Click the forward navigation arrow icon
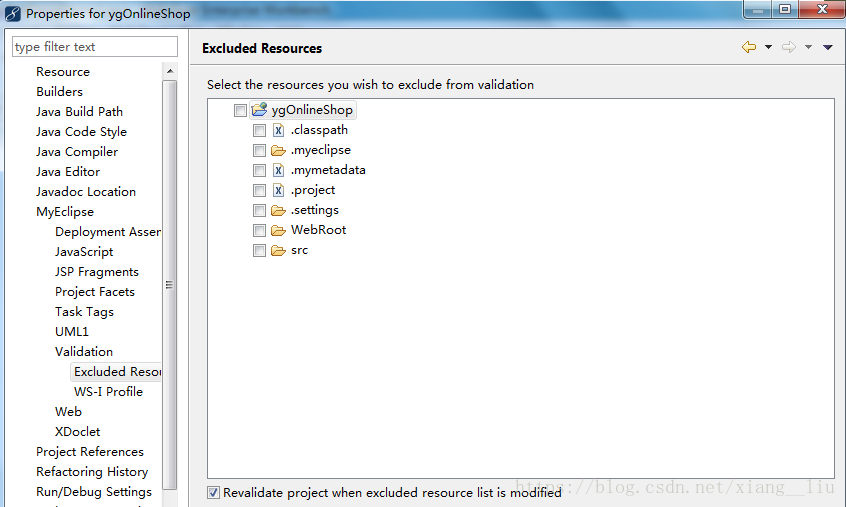Image resolution: width=846 pixels, height=507 pixels. click(789, 47)
